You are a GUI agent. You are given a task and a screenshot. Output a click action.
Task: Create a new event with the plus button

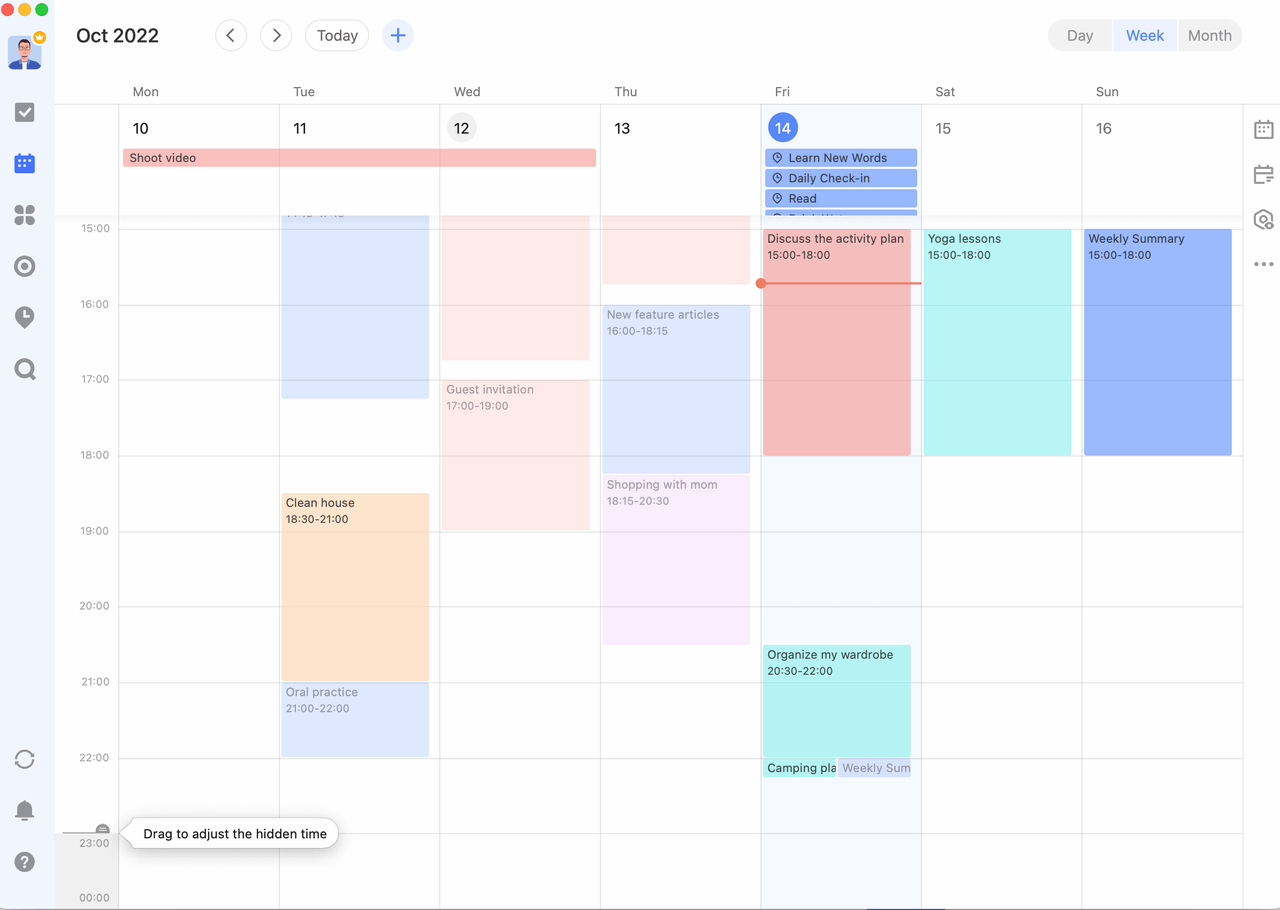[397, 35]
